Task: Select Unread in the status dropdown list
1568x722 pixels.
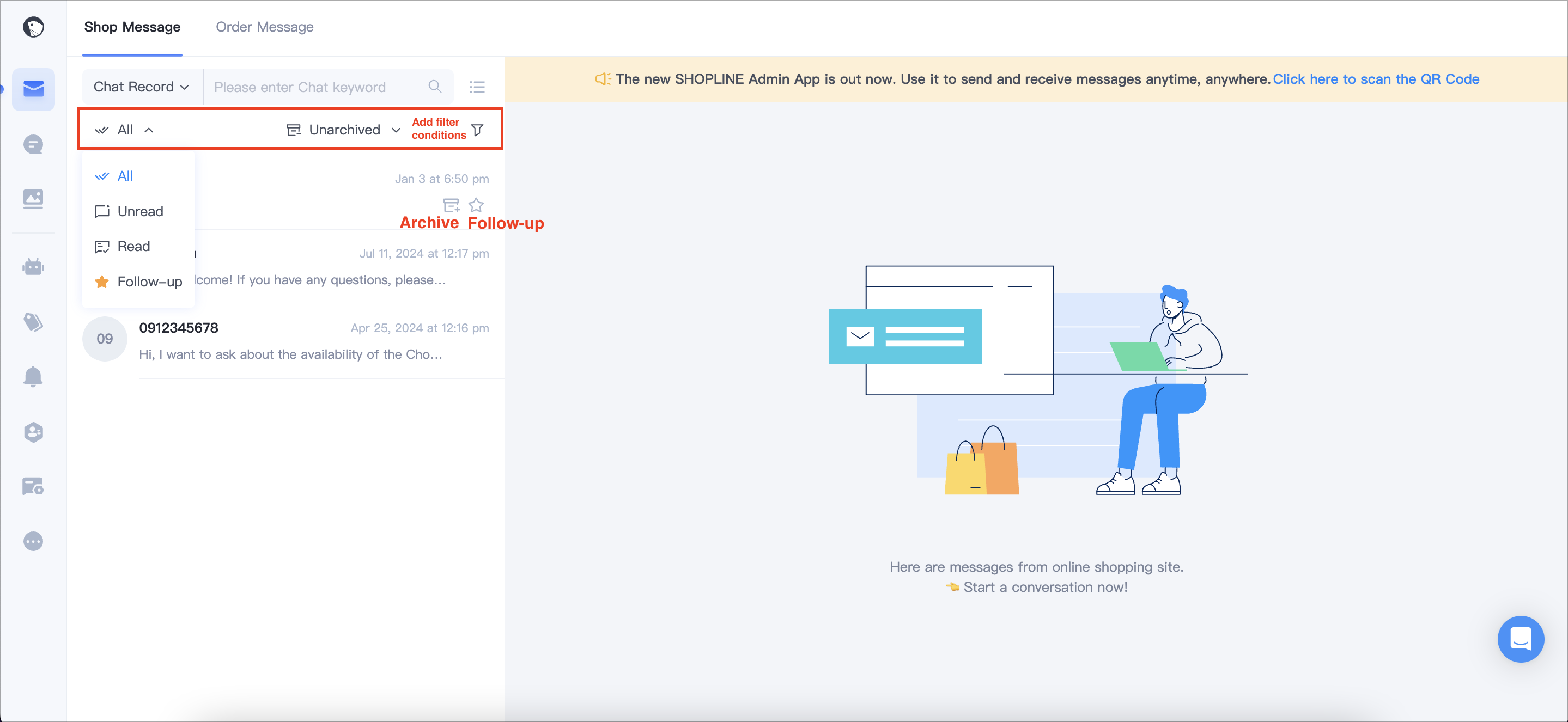Action: 138,211
